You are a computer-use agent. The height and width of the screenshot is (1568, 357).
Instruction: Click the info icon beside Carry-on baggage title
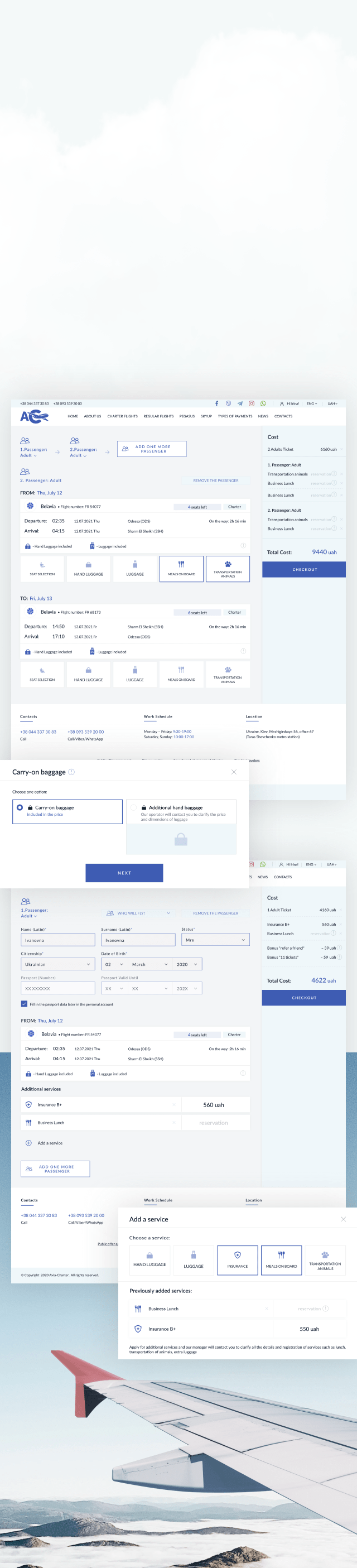click(x=71, y=772)
